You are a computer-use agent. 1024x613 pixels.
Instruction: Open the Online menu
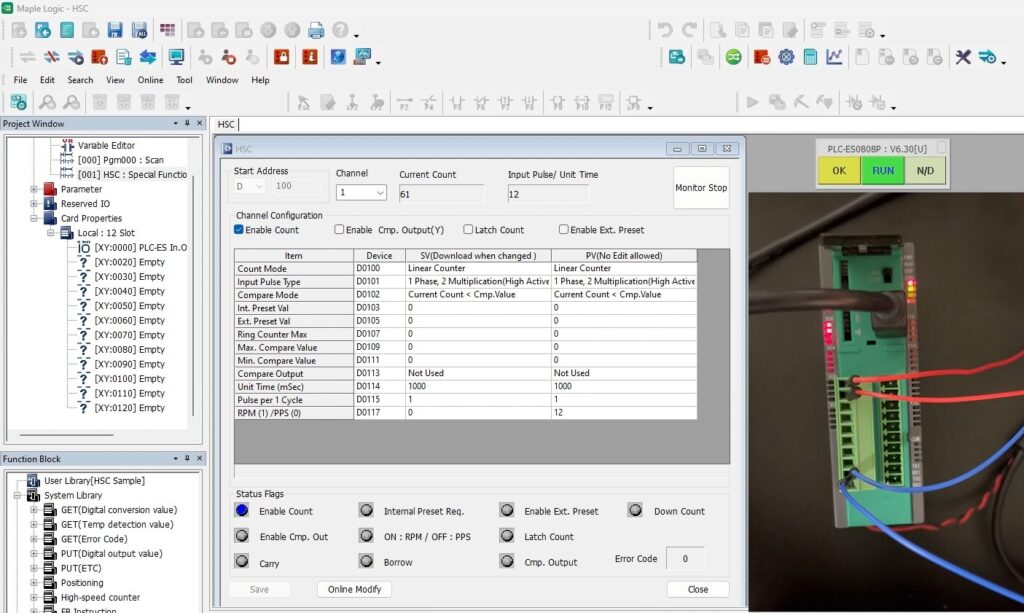[x=150, y=80]
